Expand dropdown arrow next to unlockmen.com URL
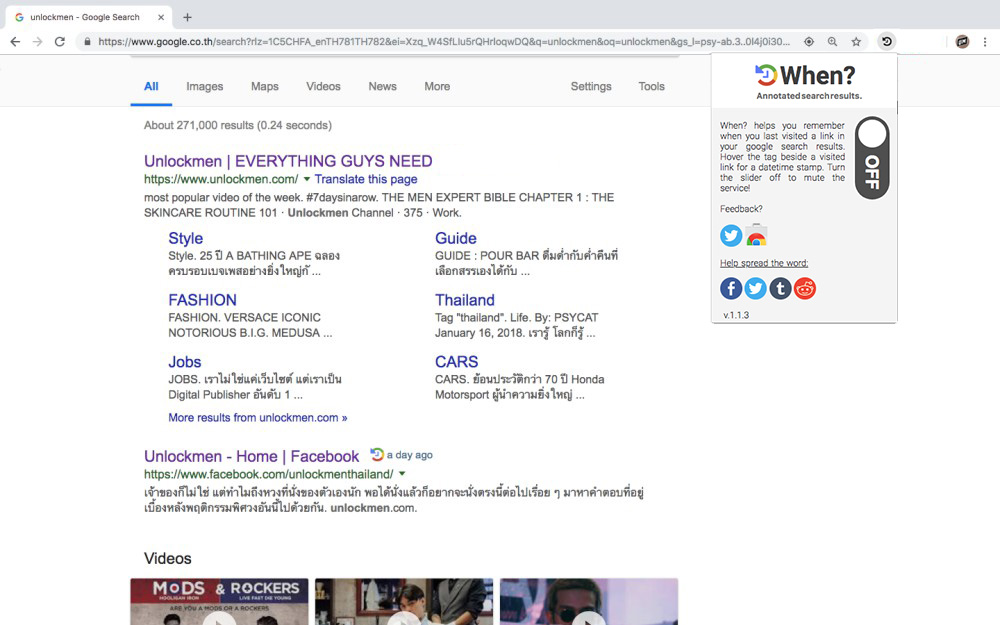This screenshot has height=625, width=1000. [307, 179]
